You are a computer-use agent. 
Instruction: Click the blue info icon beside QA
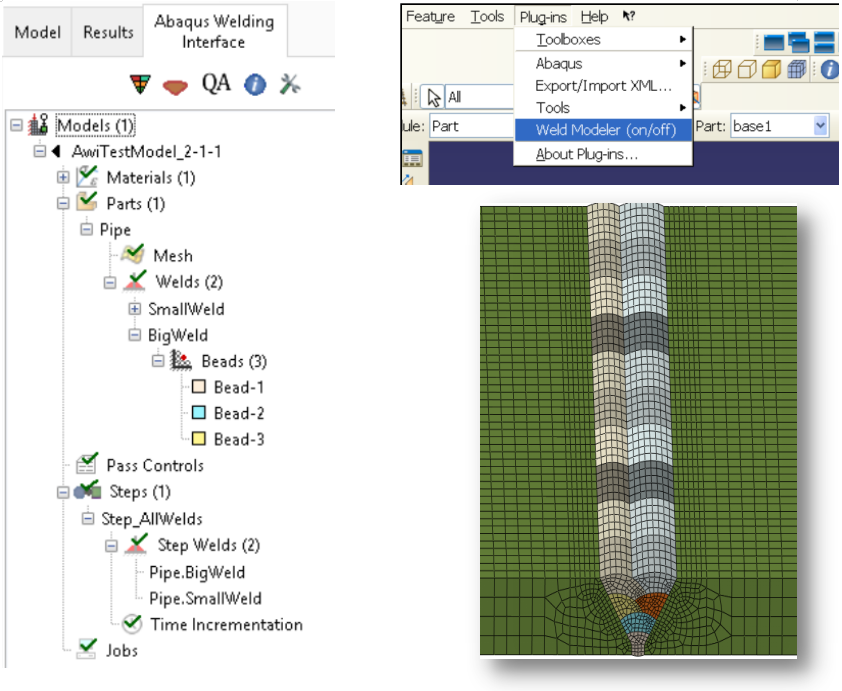click(255, 84)
